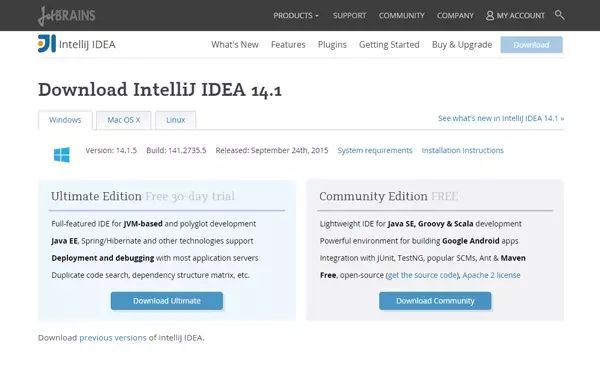Click Download Community button
Screen dimensions: 600x379
[x=435, y=301]
